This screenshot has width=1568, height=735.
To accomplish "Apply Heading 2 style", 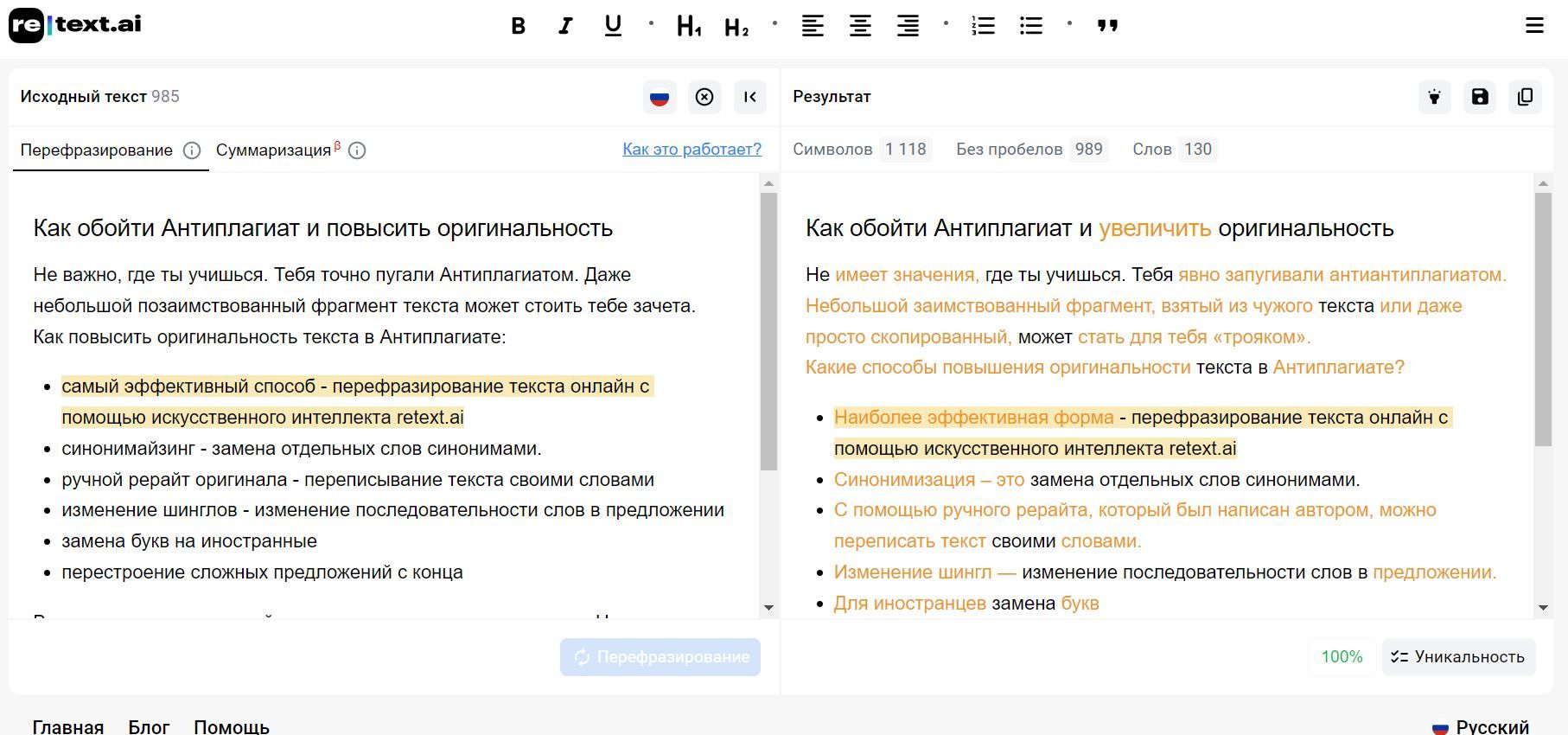I will point(736,26).
